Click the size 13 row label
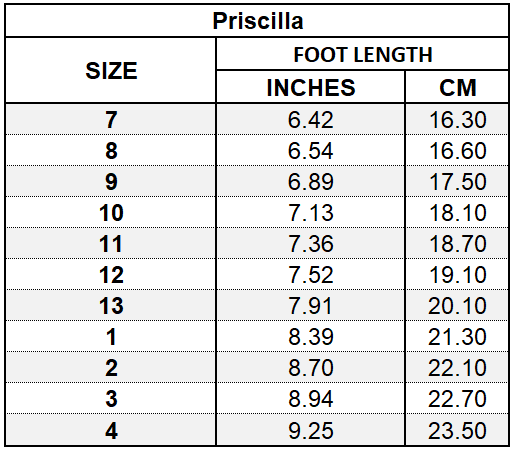This screenshot has height=450, width=514. click(111, 305)
